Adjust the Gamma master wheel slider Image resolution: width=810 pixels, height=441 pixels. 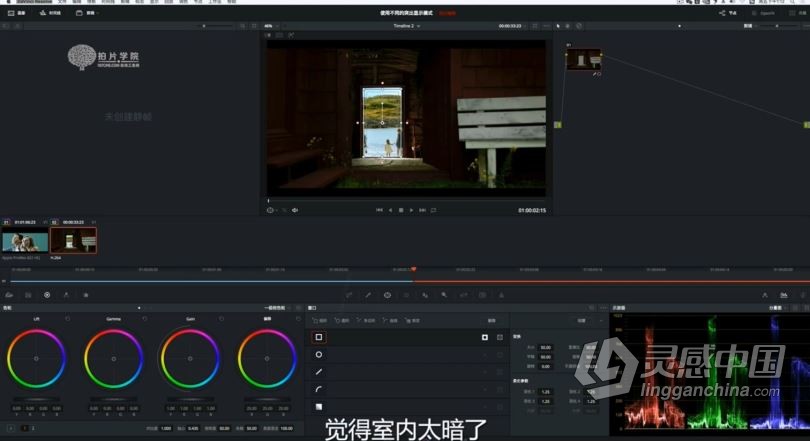114,399
